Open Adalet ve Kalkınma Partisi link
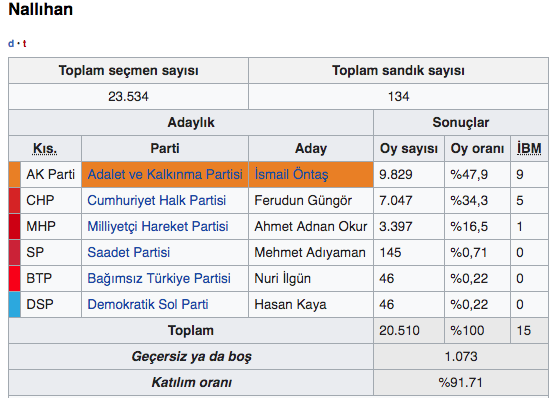The image size is (551, 398). pyautogui.click(x=165, y=174)
